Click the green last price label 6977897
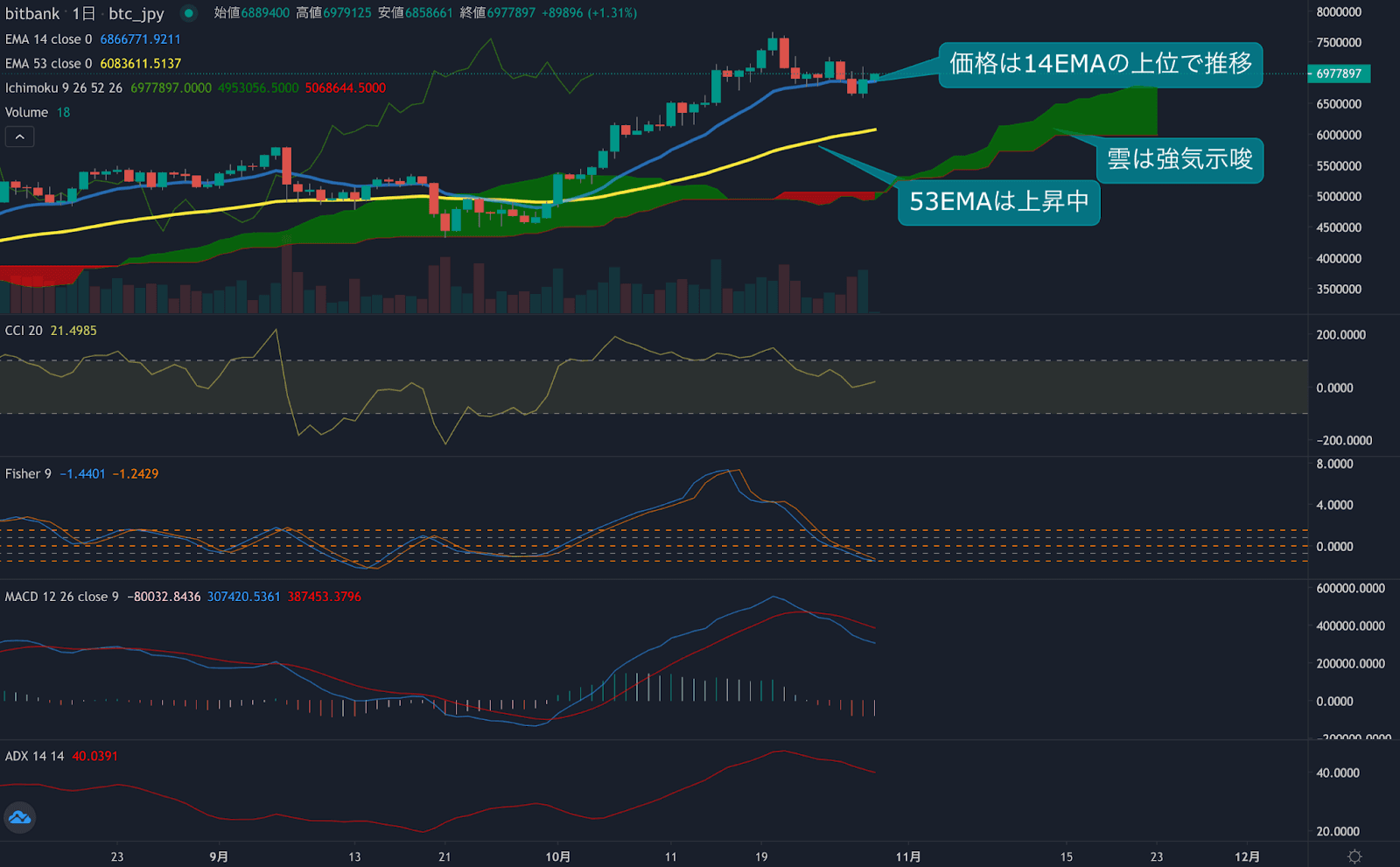Viewport: 1400px width, 867px height. click(1339, 74)
